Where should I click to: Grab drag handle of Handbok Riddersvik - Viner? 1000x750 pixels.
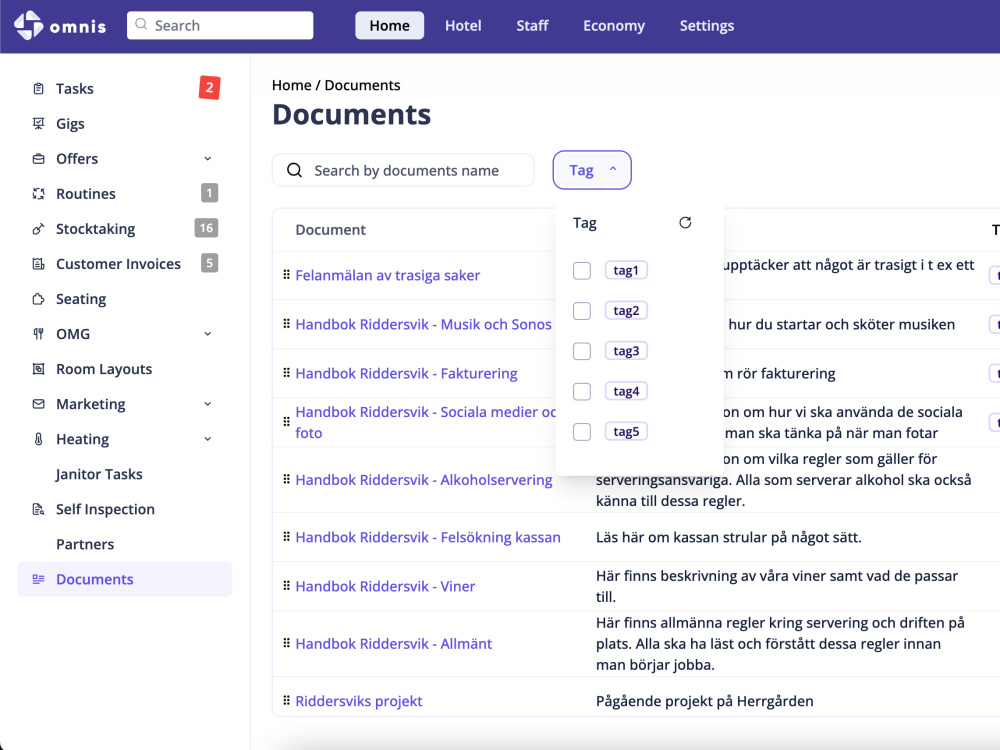286,586
